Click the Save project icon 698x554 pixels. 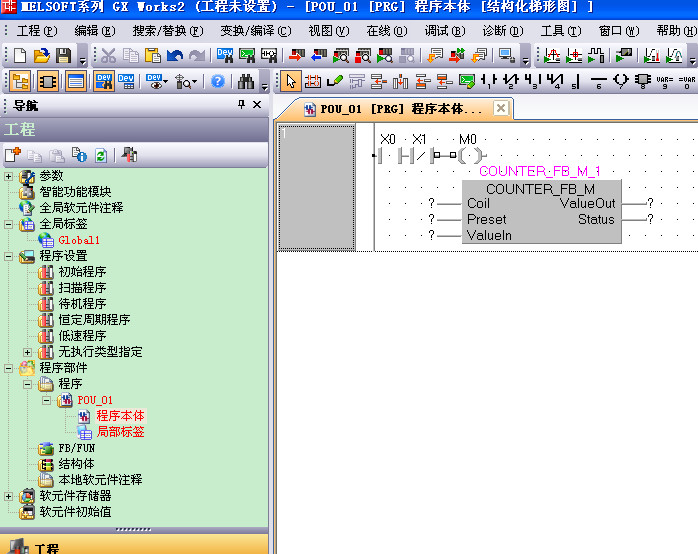63,55
